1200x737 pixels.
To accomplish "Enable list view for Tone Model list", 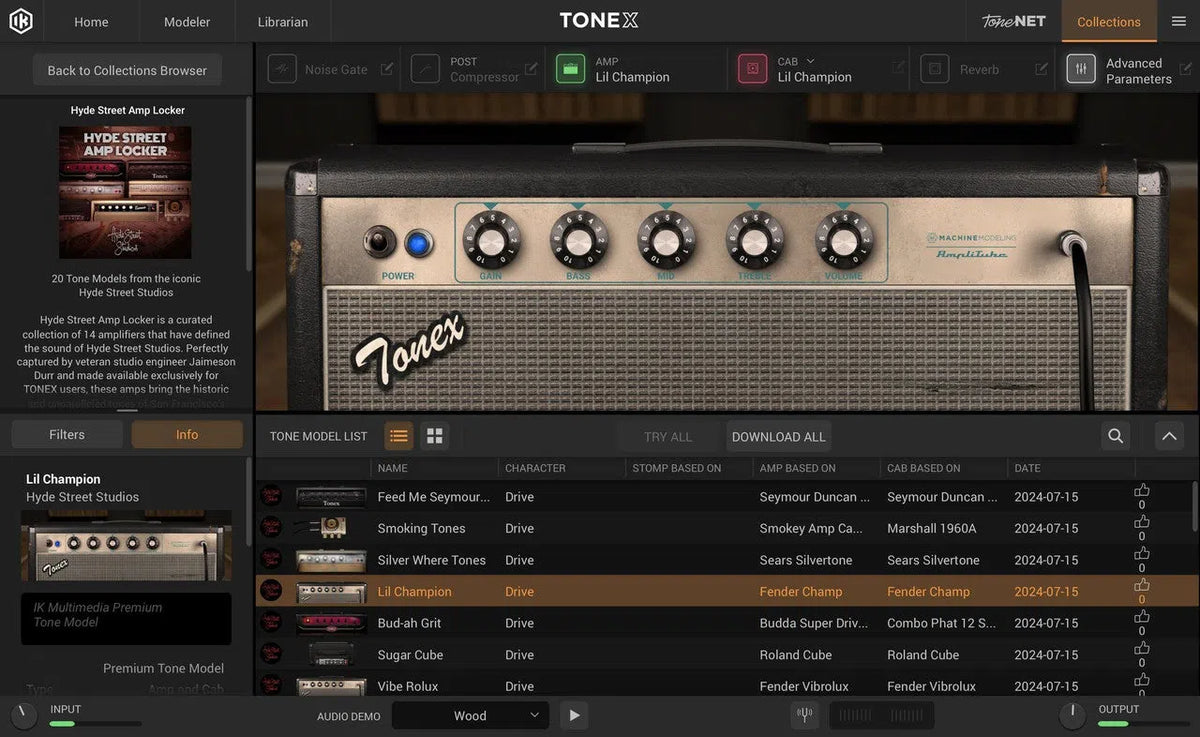I will 399,436.
